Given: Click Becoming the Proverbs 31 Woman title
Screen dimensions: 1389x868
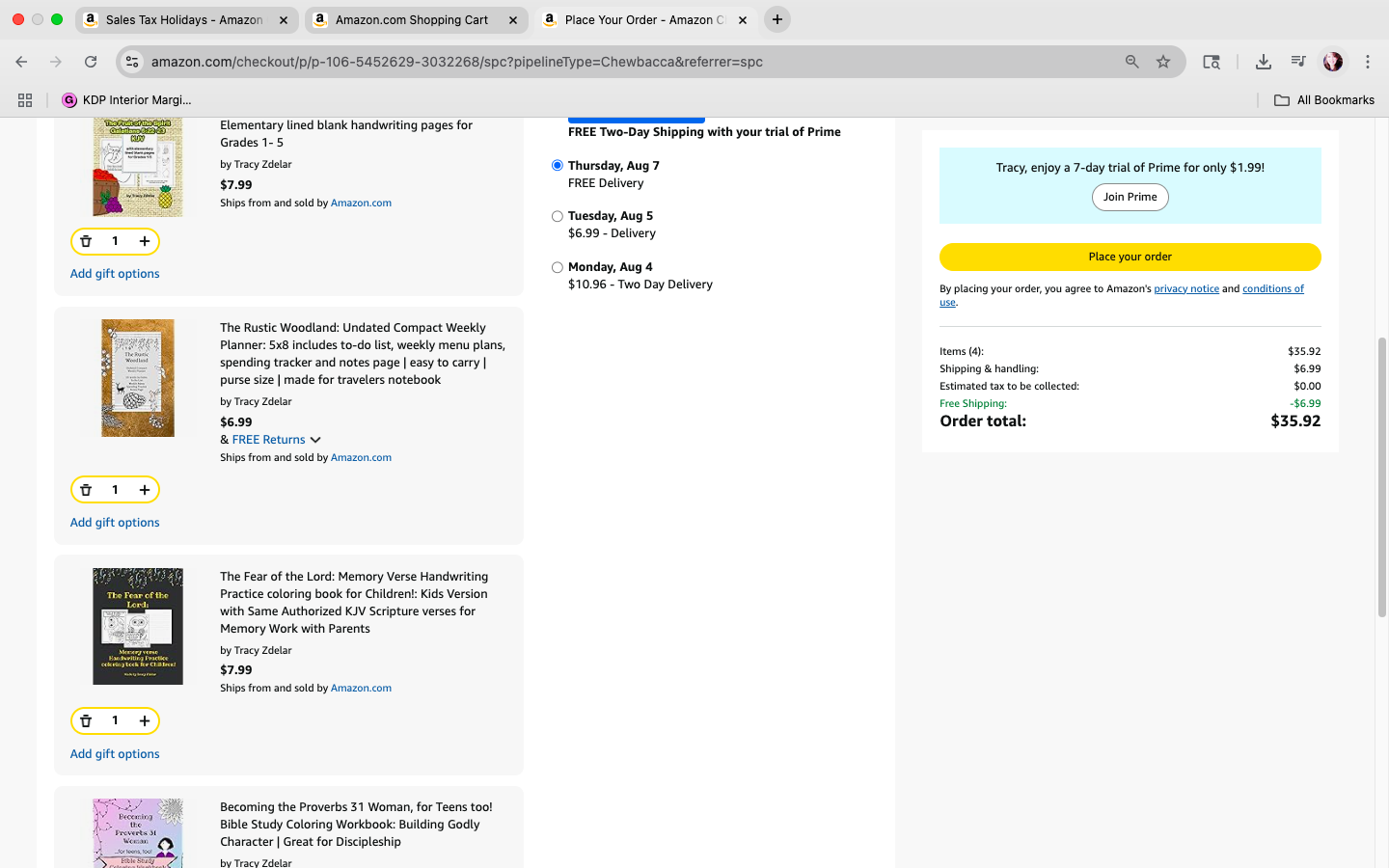Looking at the screenshot, I should tap(356, 825).
